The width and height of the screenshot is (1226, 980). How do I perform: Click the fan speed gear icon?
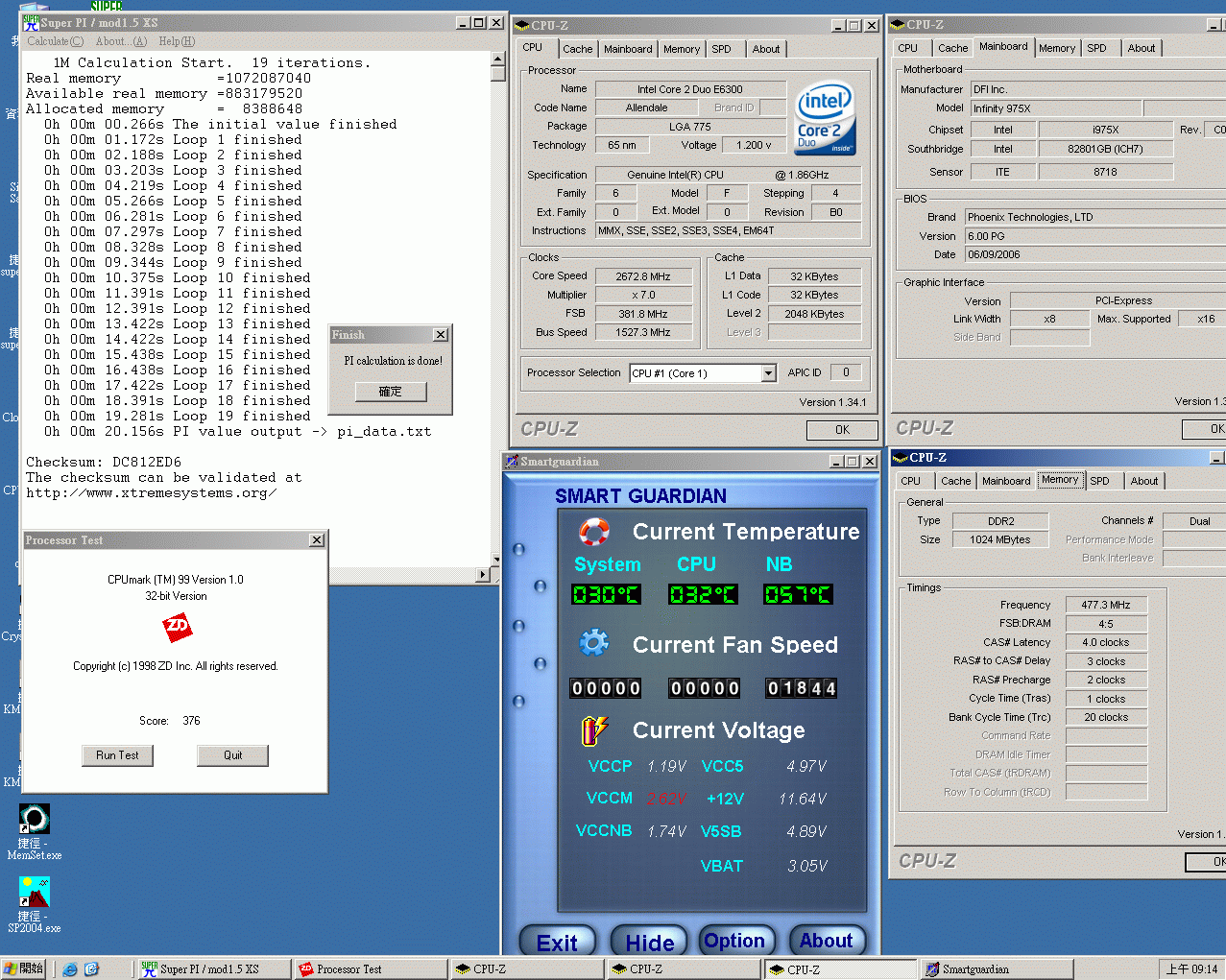pos(594,643)
